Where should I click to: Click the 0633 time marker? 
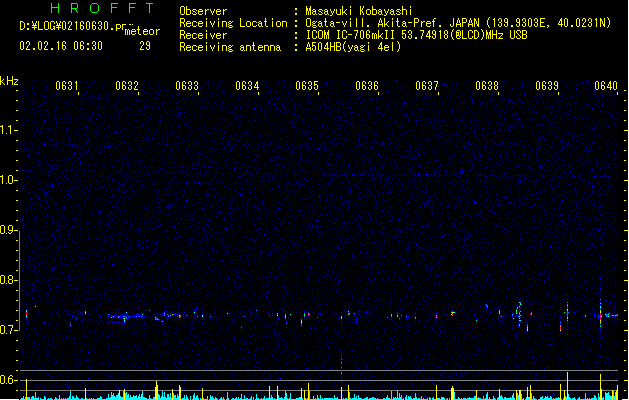pos(187,86)
